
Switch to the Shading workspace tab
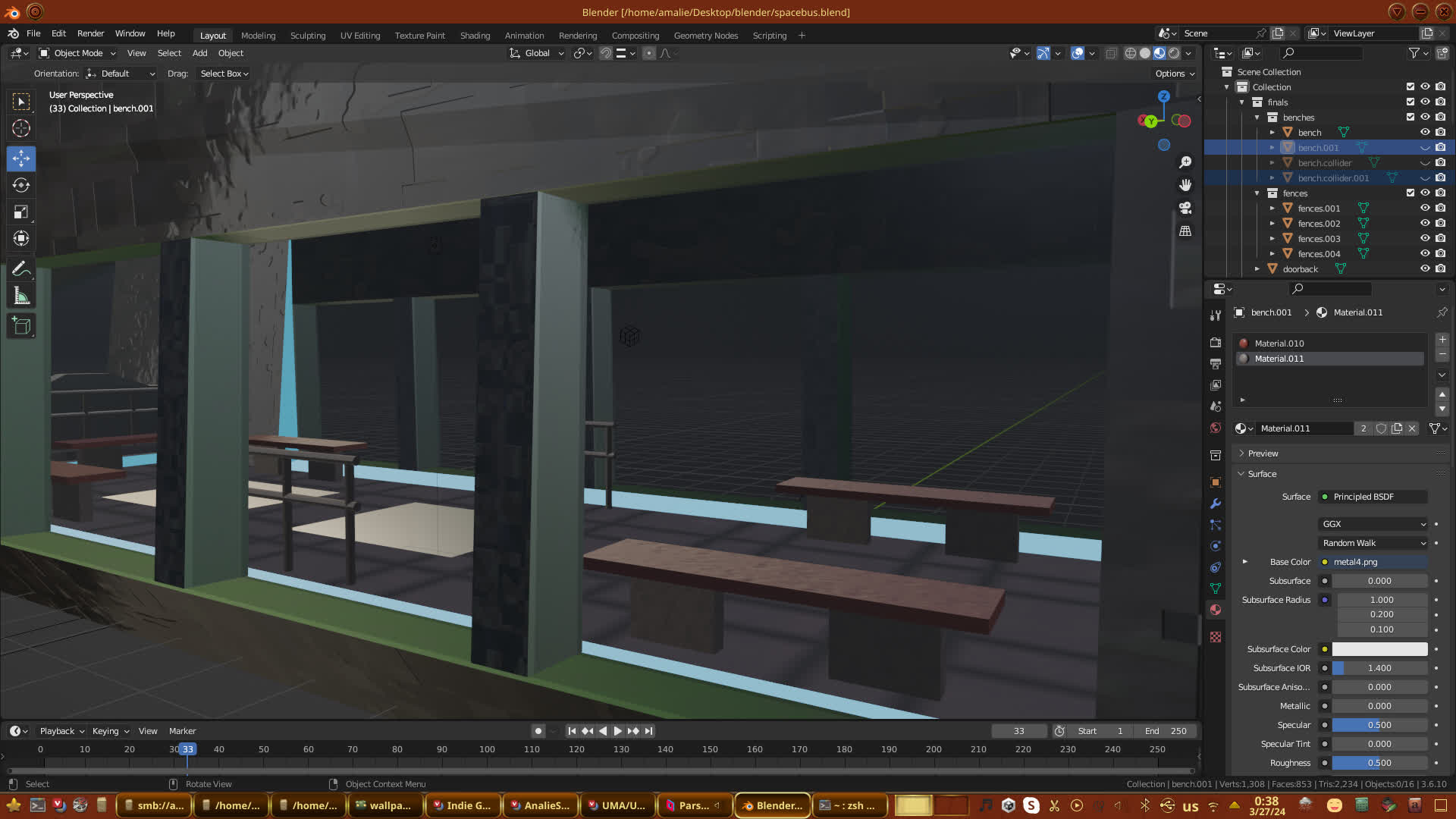coord(475,36)
